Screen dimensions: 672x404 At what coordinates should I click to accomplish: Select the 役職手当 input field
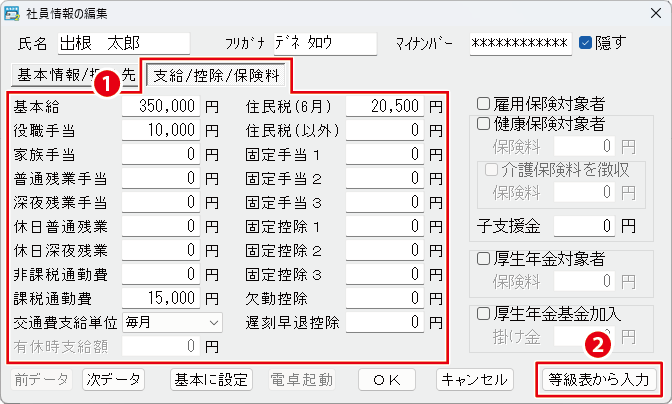pos(160,131)
